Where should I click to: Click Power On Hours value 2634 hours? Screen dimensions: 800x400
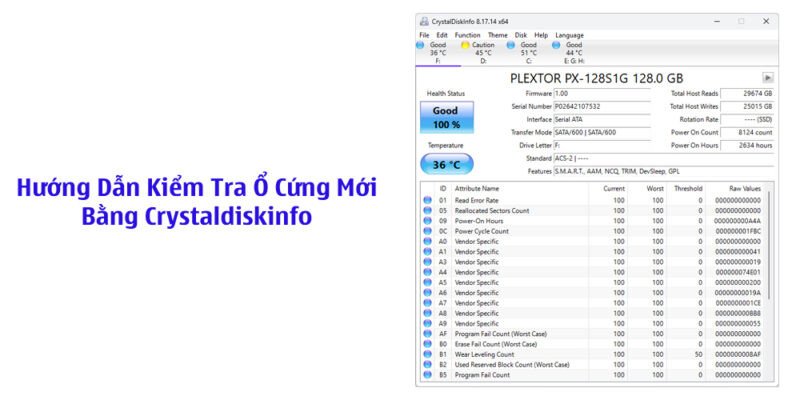tap(747, 145)
